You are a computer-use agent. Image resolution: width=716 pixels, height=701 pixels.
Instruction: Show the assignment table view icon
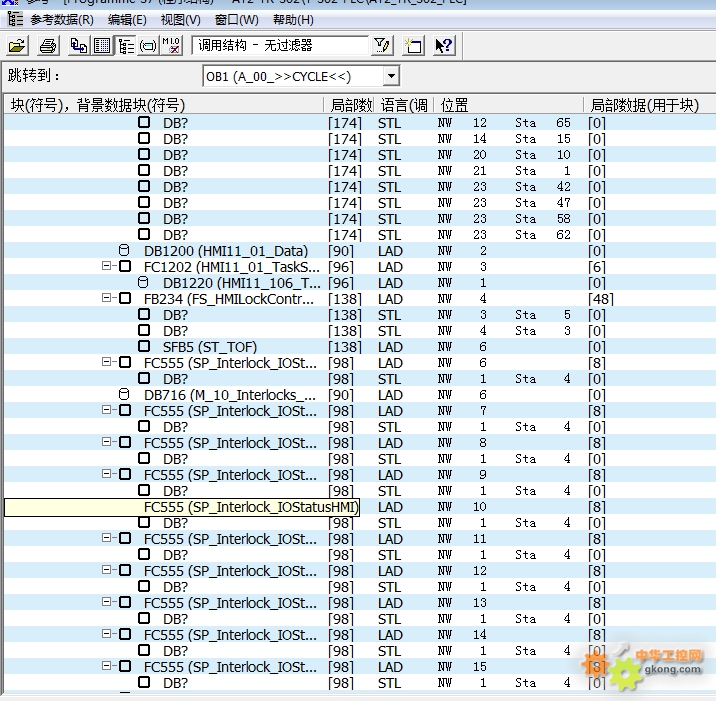[102, 46]
